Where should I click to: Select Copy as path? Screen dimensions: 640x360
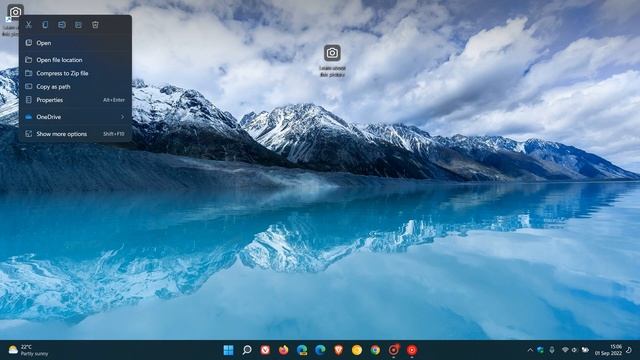pyautogui.click(x=75, y=87)
